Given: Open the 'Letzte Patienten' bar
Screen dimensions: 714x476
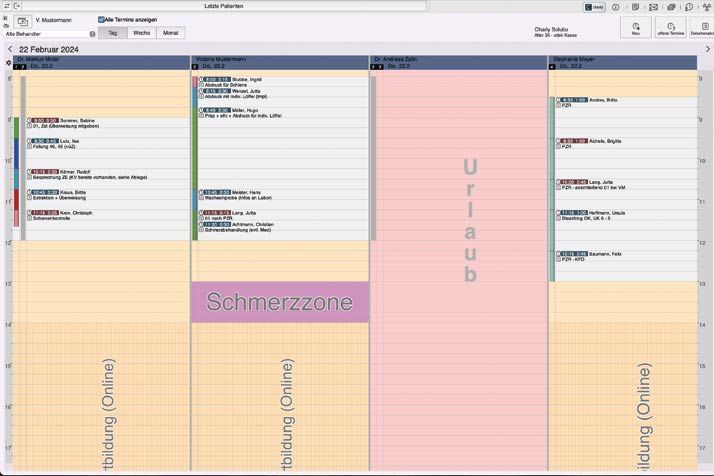Looking at the screenshot, I should [x=224, y=6].
